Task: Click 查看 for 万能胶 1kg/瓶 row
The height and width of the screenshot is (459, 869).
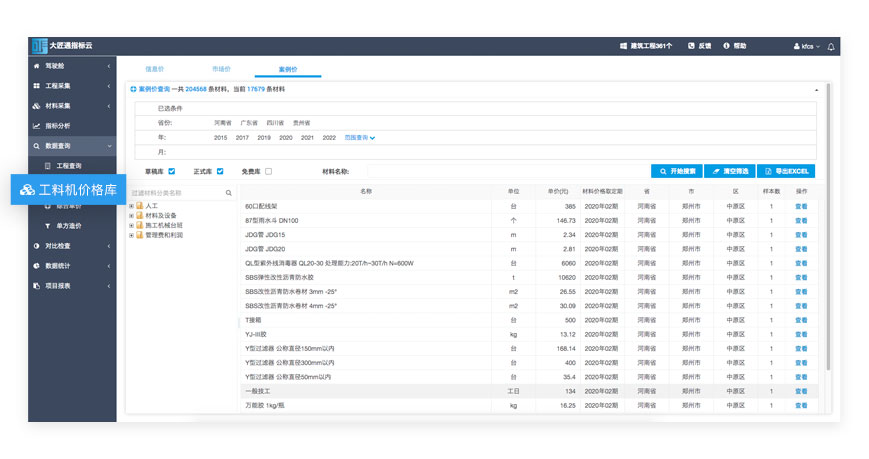Action: [x=801, y=406]
